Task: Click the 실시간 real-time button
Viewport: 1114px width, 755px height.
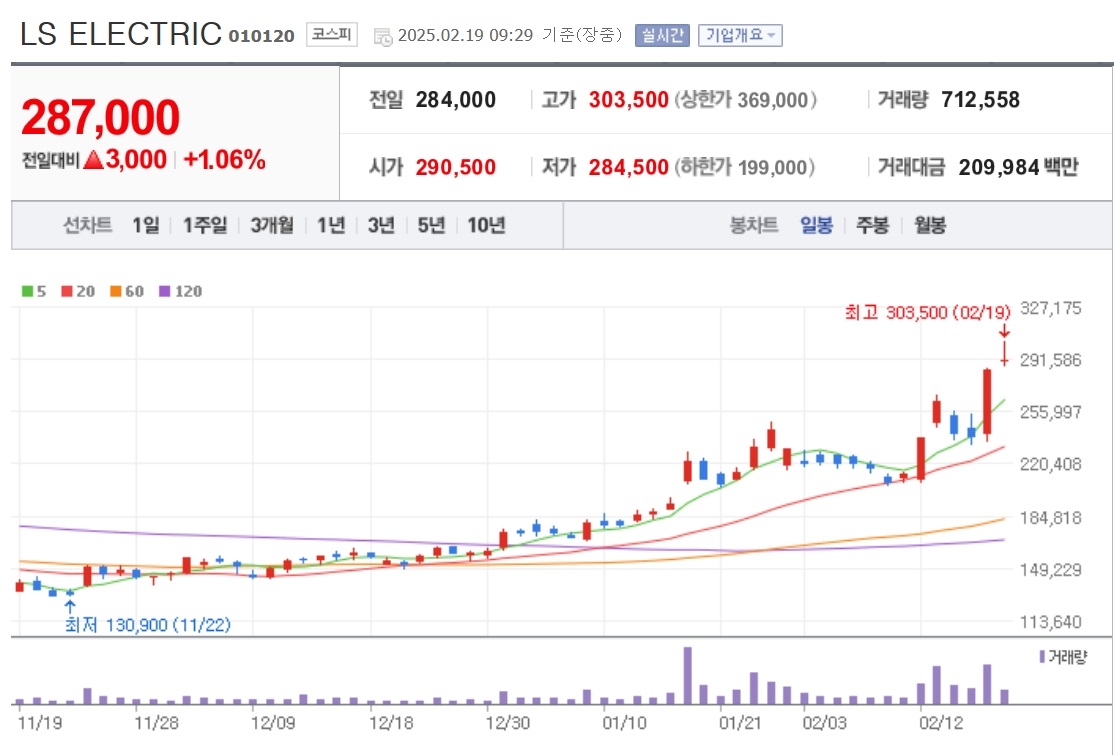Action: (662, 35)
